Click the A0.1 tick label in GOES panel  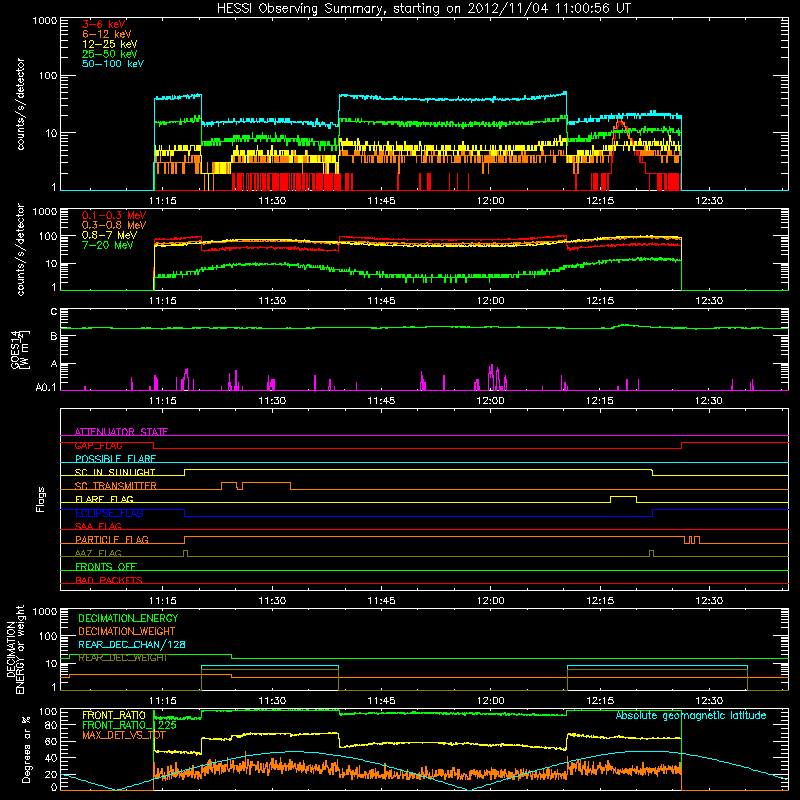pos(45,388)
